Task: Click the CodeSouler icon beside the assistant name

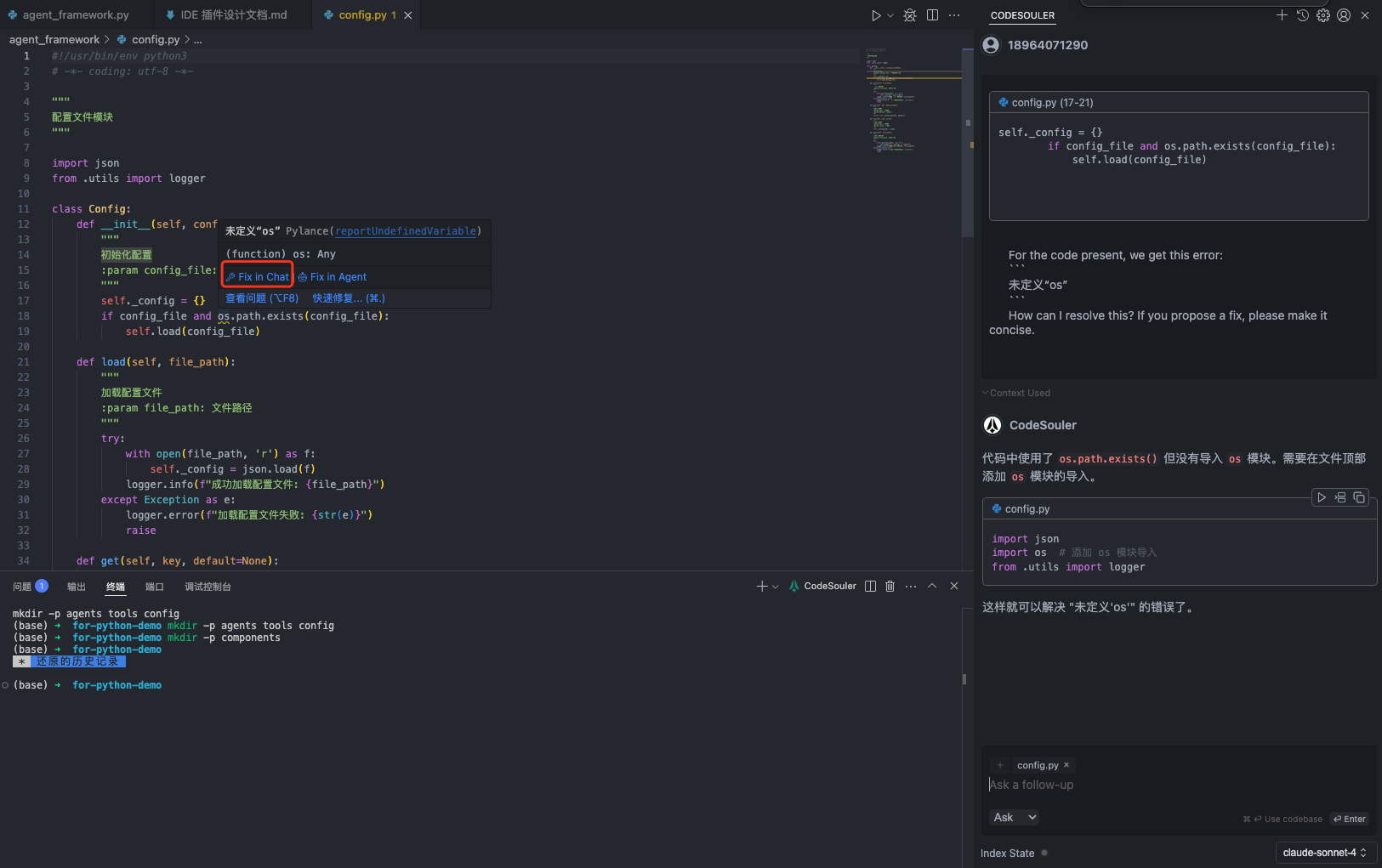Action: (992, 425)
